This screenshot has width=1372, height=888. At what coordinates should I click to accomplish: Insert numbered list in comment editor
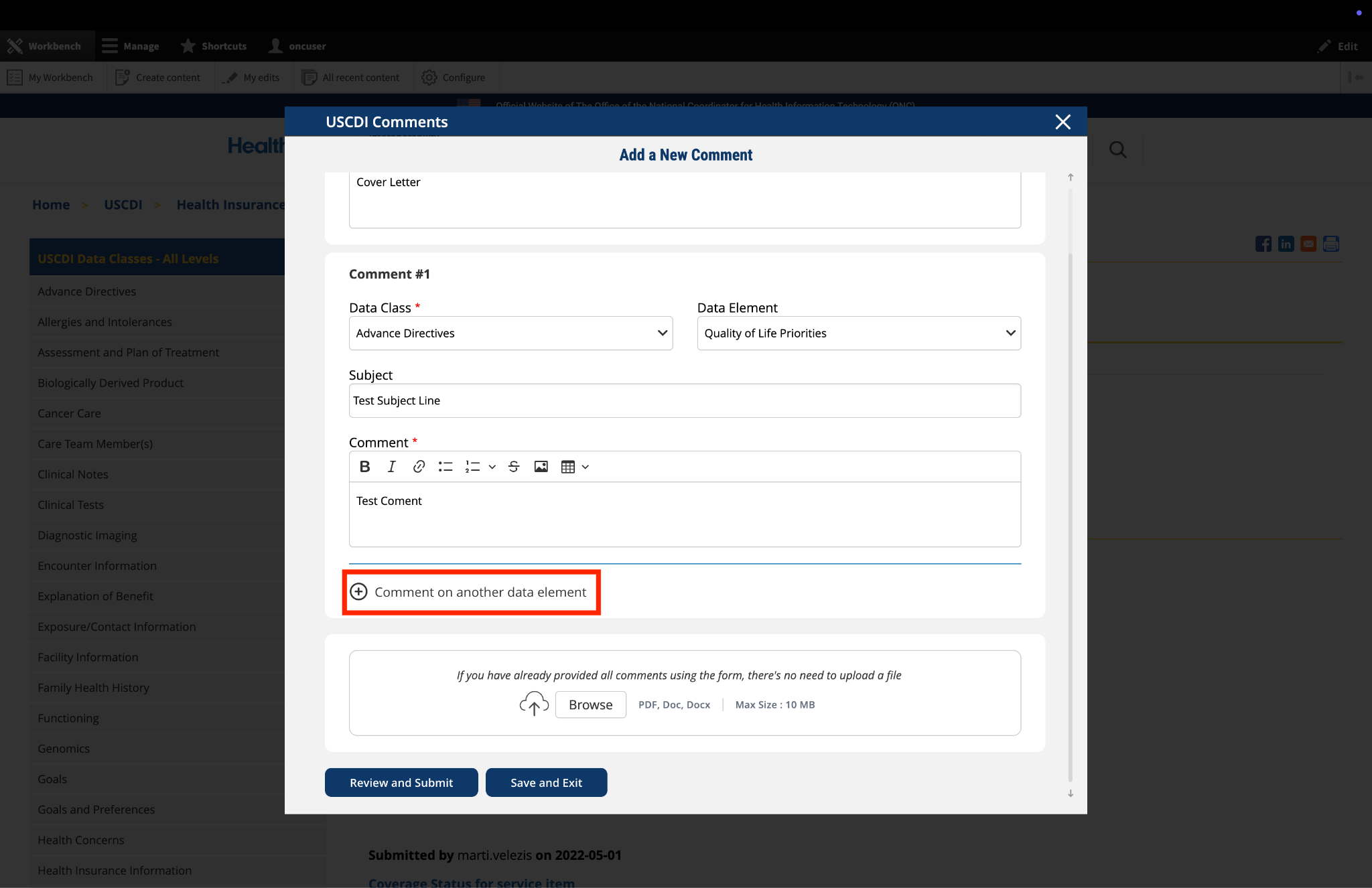click(473, 467)
